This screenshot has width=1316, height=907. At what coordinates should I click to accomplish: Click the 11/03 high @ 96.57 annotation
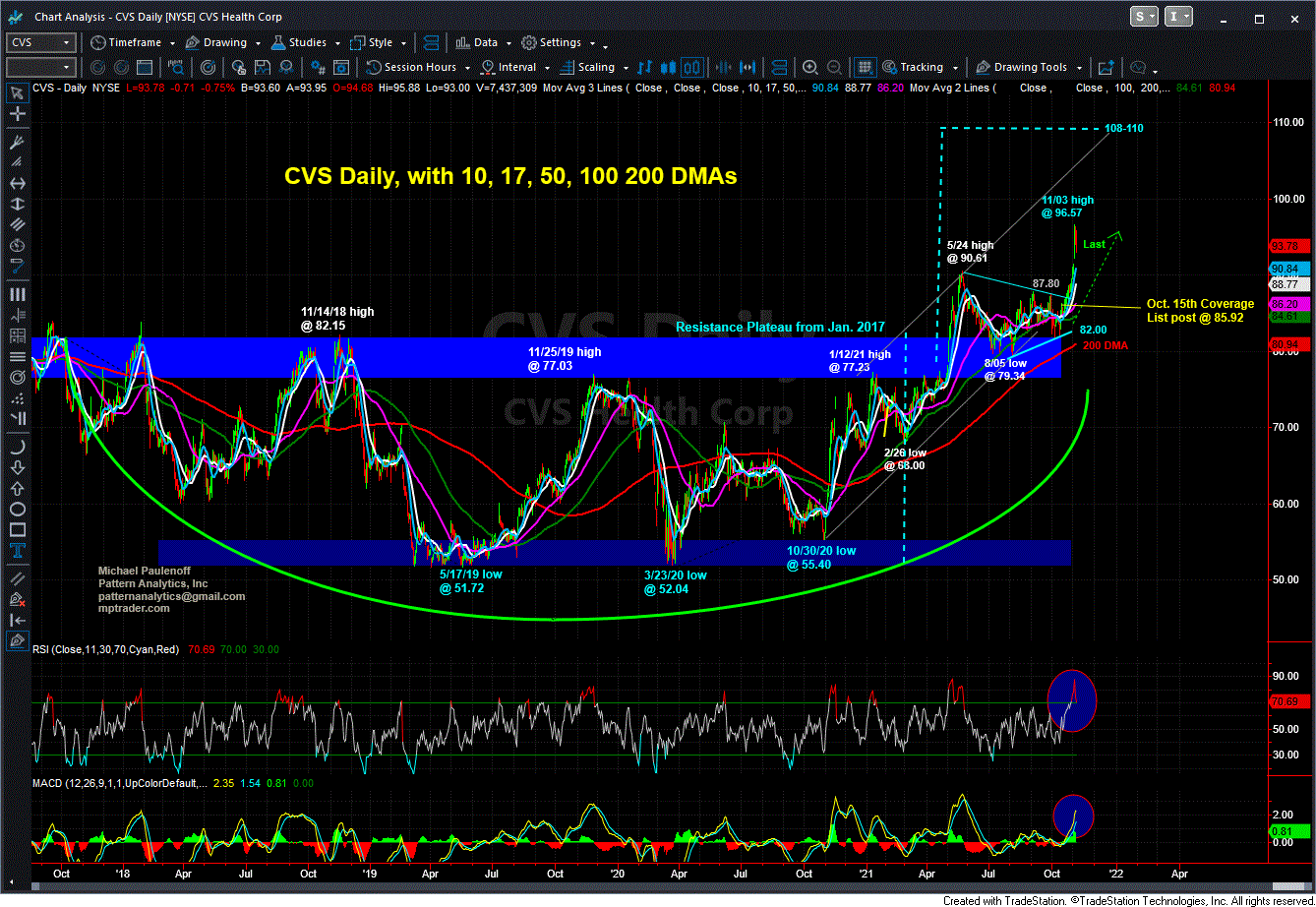[1067, 207]
